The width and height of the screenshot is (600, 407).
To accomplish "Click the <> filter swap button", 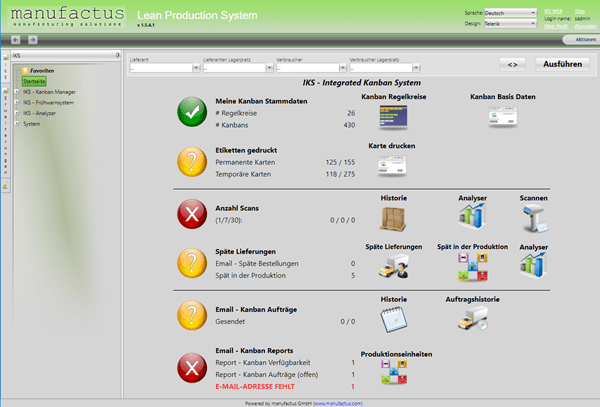I will pos(512,65).
